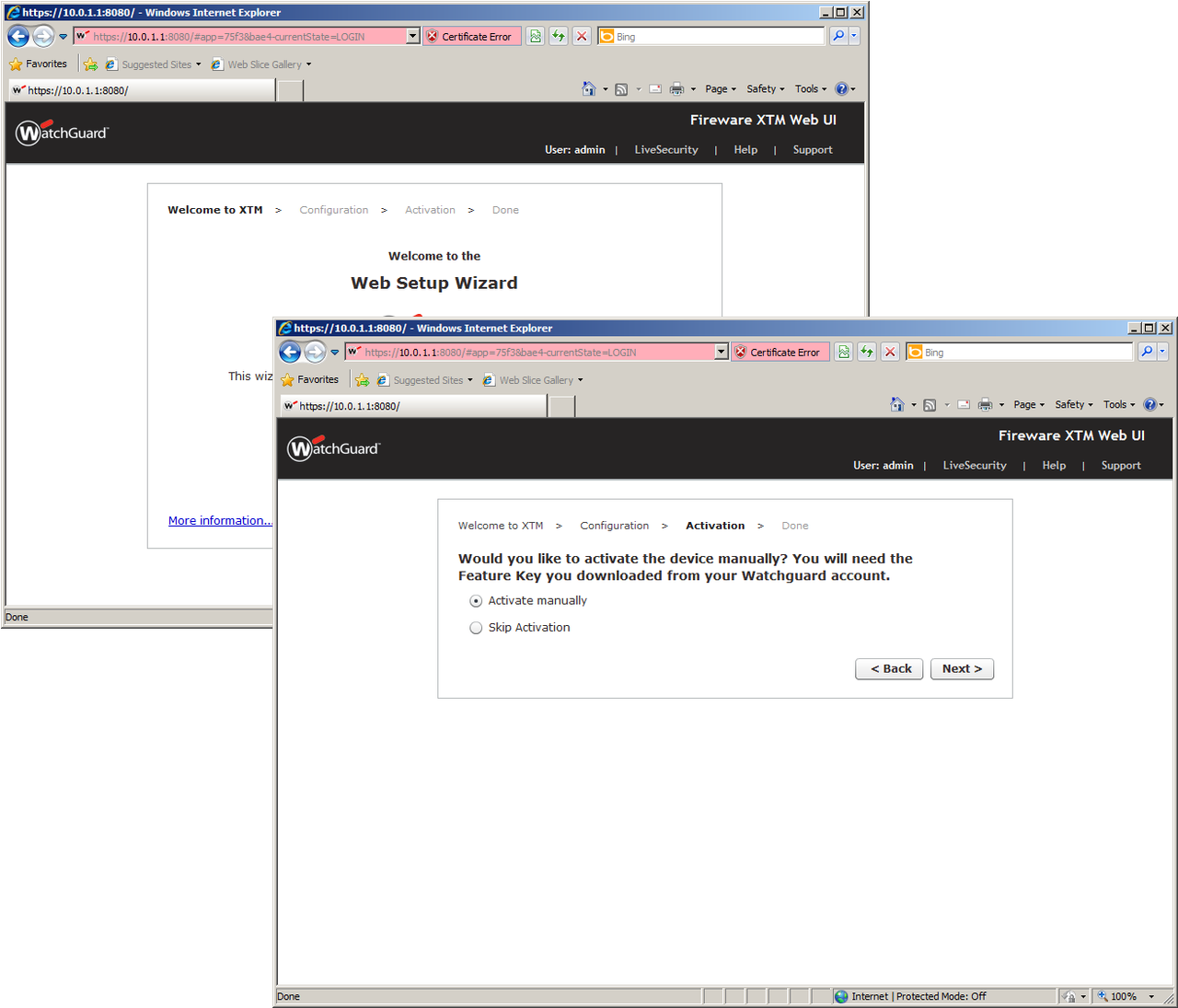Click the Print icon in back window
Screen dimensions: 1178x1008
click(677, 89)
